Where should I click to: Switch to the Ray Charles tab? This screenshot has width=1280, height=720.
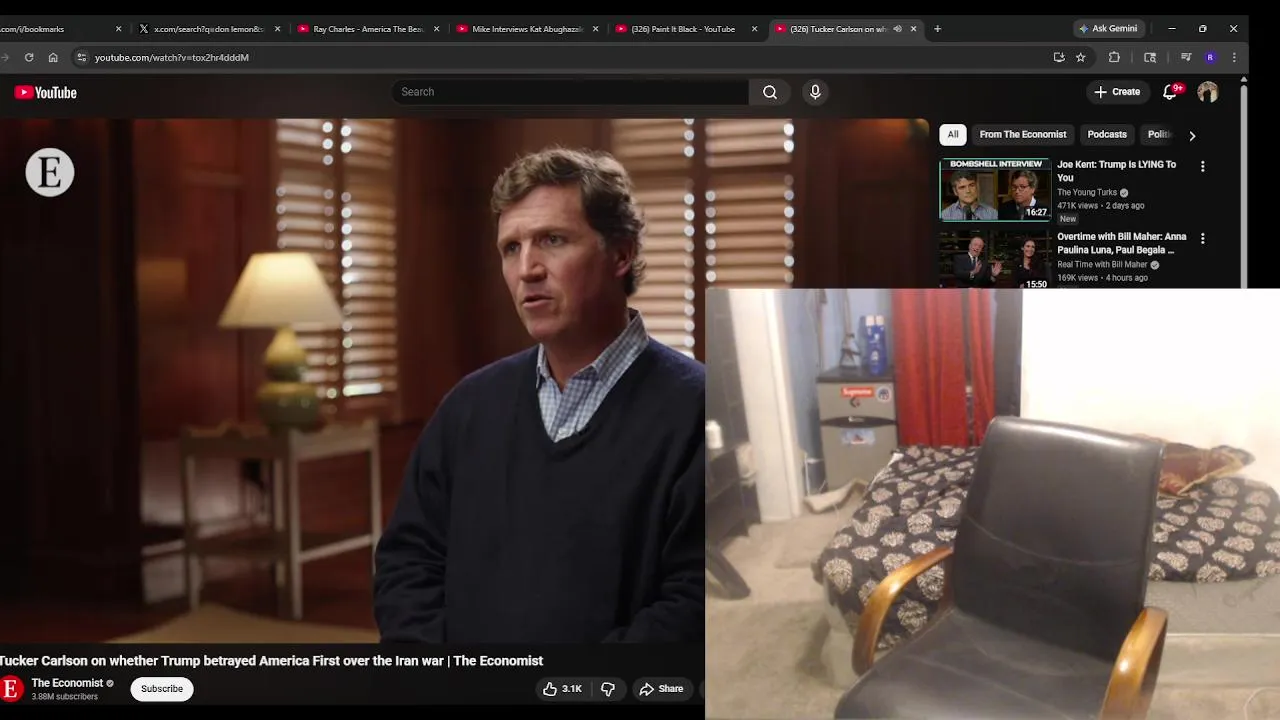[x=368, y=29]
